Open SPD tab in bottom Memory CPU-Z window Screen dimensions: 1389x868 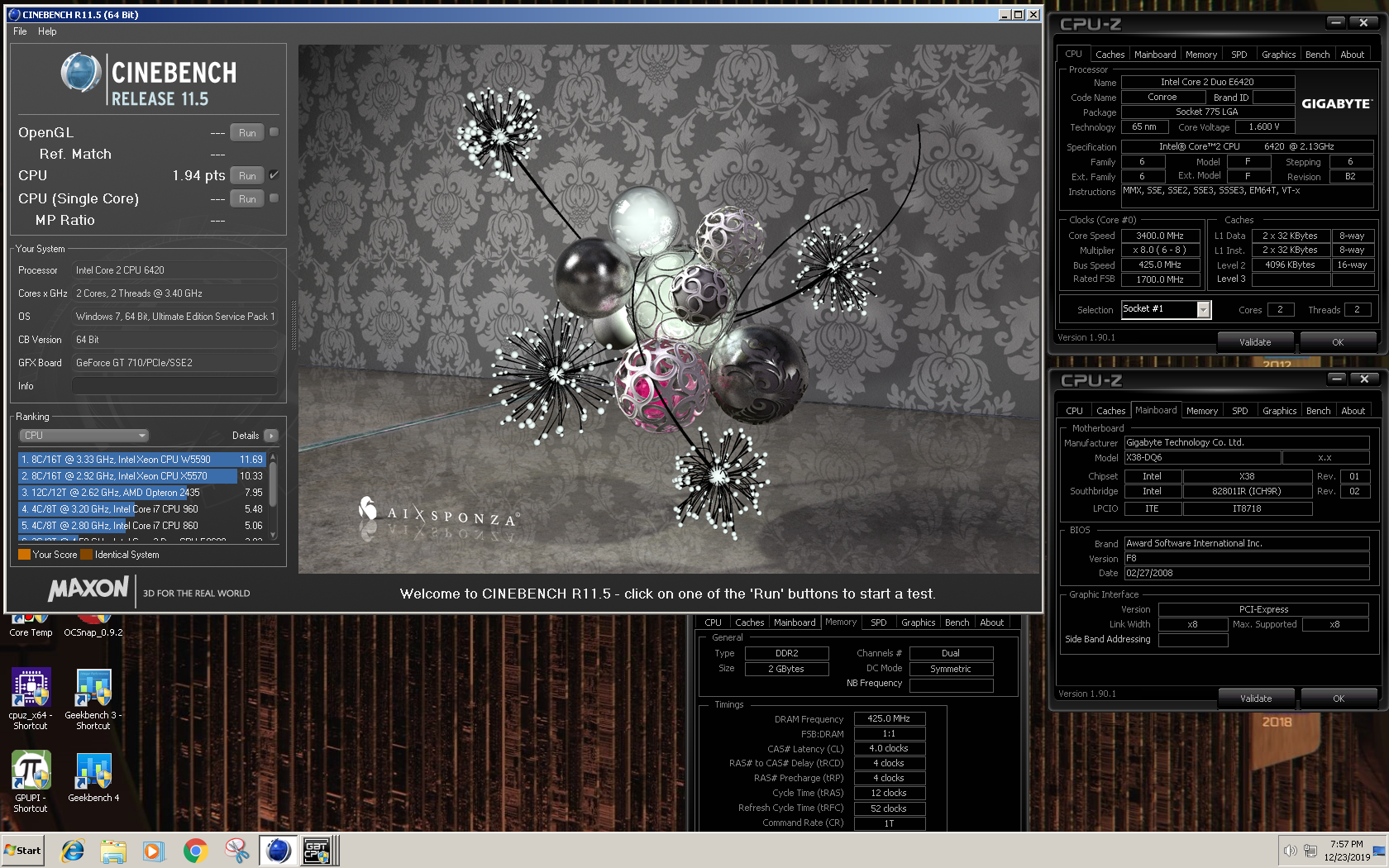point(879,622)
